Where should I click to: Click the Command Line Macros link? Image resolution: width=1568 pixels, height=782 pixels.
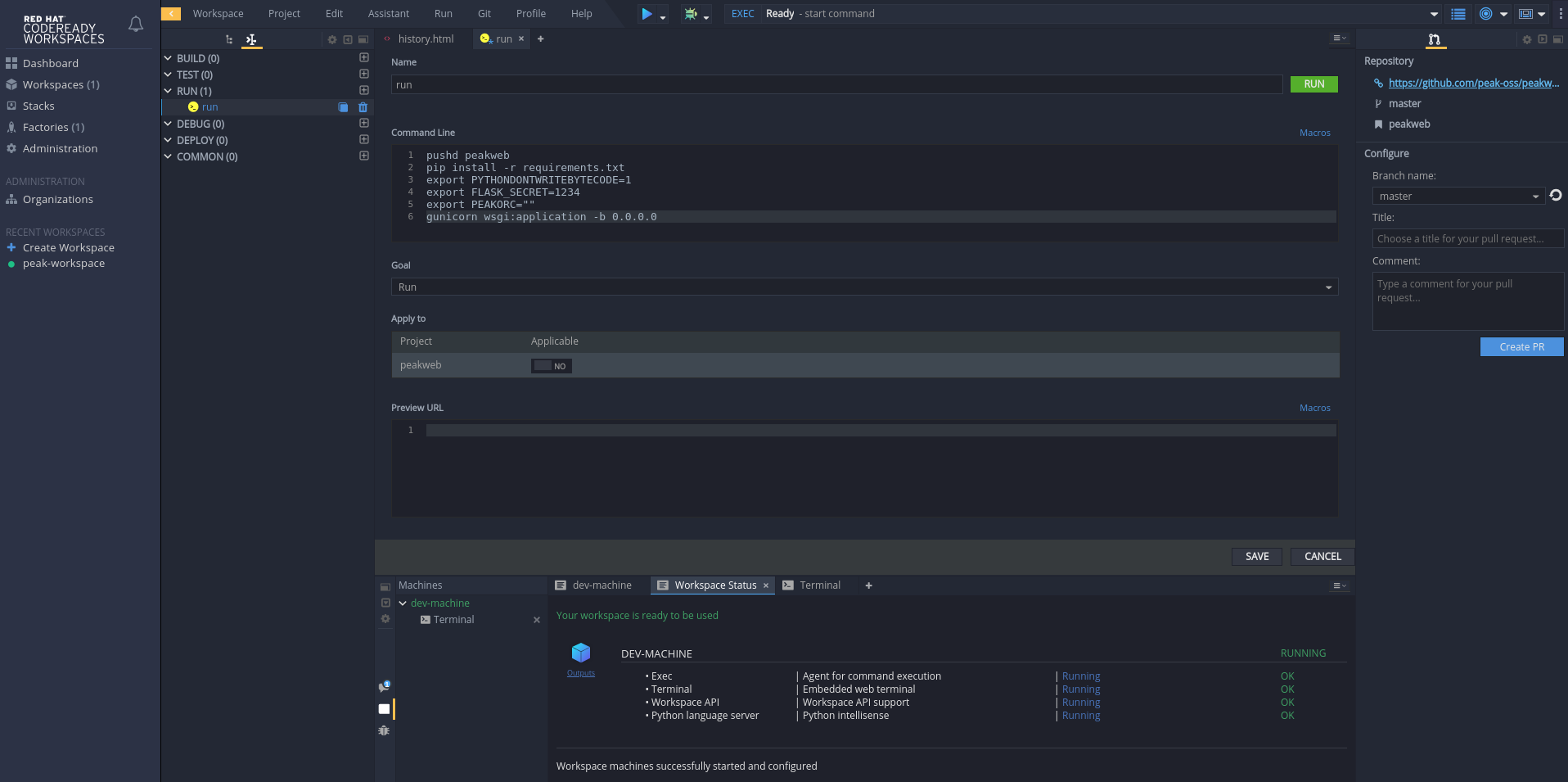coord(1314,133)
